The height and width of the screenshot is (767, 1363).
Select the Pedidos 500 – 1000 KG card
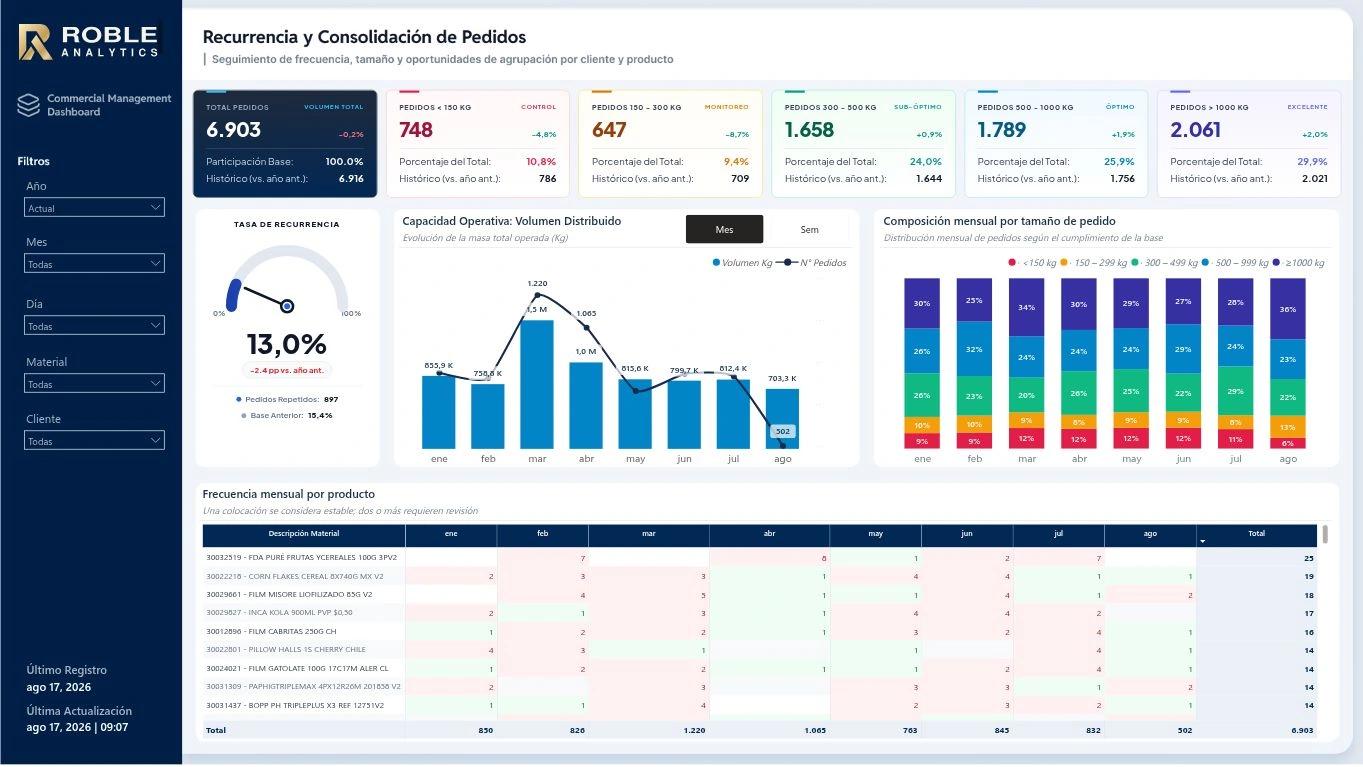tap(1056, 144)
